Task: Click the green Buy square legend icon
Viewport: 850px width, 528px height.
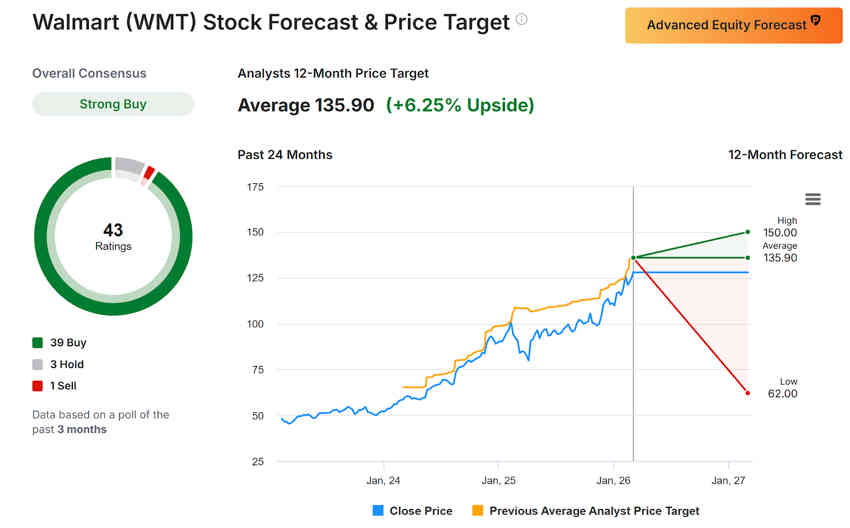Action: pos(38,343)
